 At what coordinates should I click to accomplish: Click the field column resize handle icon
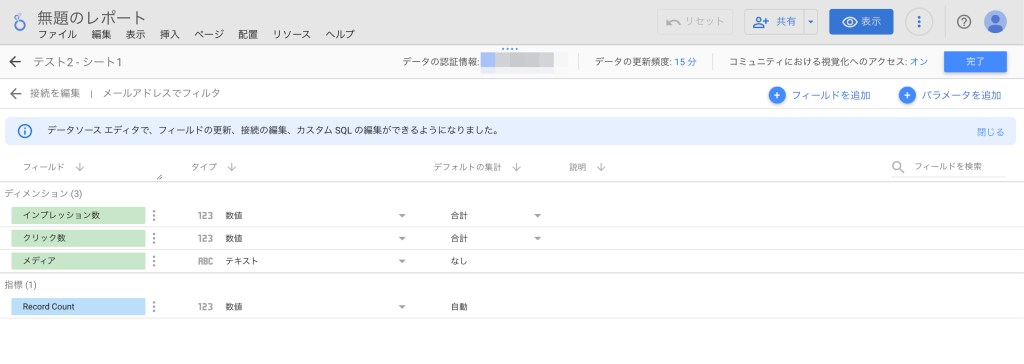point(159,176)
